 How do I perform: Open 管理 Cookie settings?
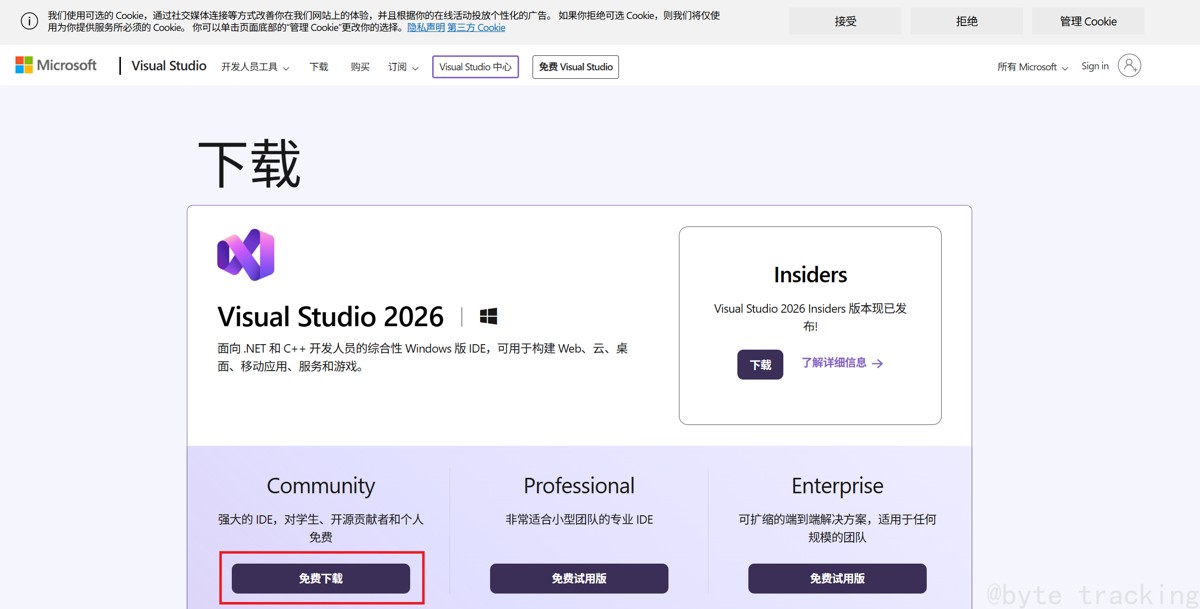[1088, 20]
